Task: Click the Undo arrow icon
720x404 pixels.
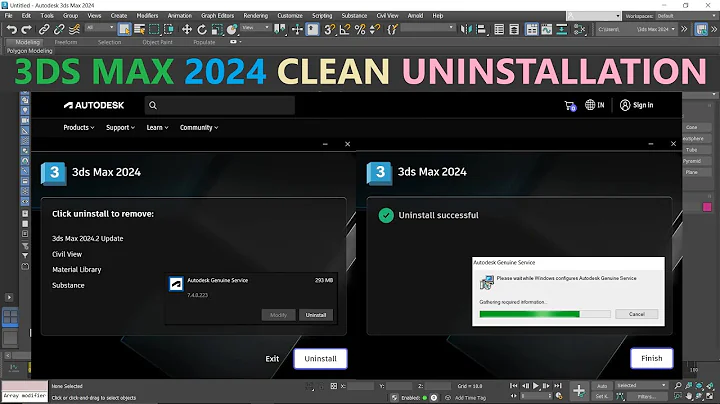Action: tap(11, 29)
